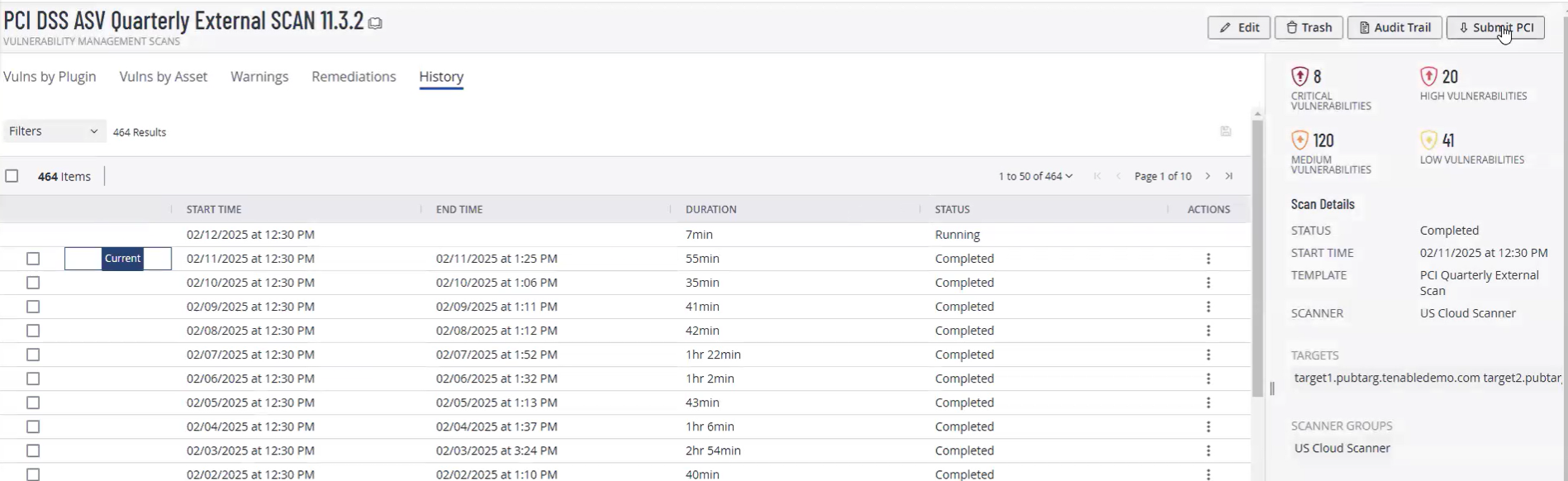Open the Remediations tab
Viewport: 1568px width, 481px height.
coord(354,77)
